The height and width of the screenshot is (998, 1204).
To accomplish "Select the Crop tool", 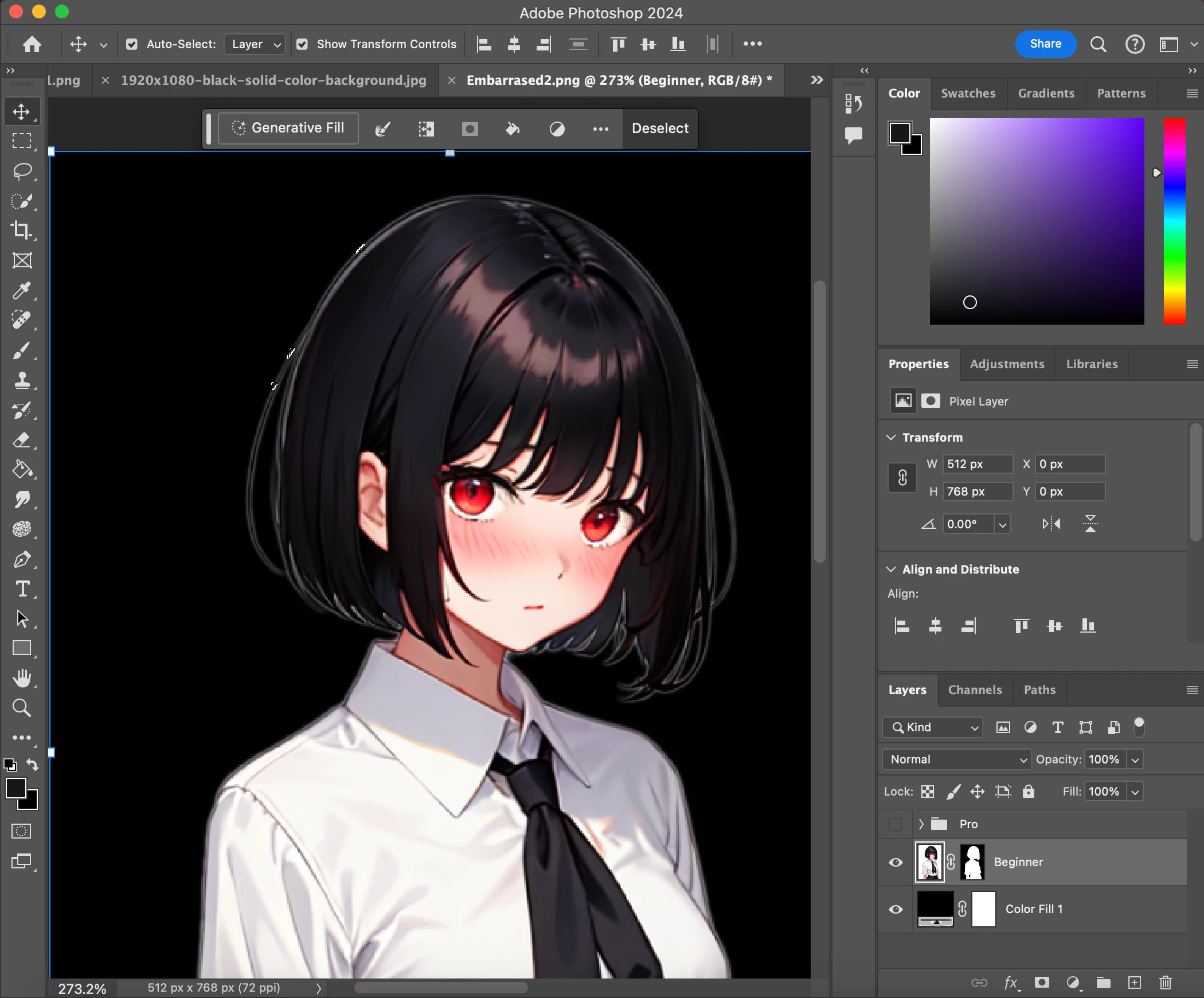I will pos(22,231).
